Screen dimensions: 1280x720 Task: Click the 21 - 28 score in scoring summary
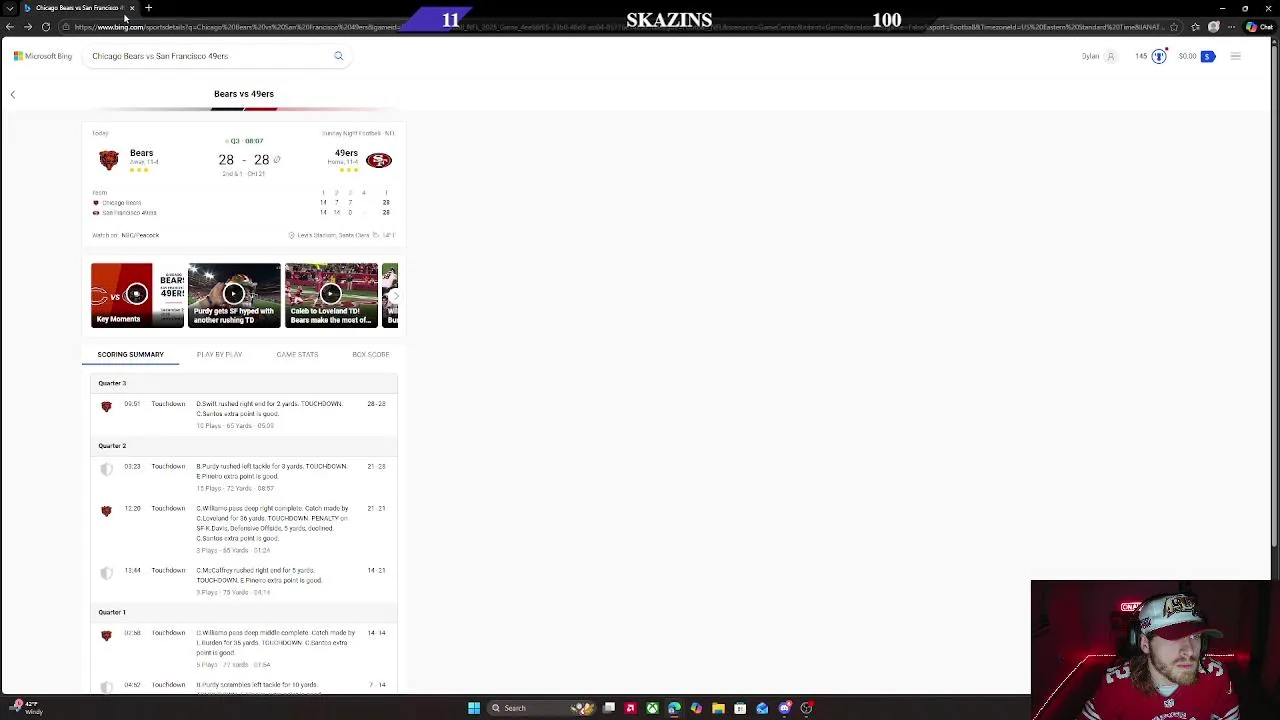click(x=376, y=467)
